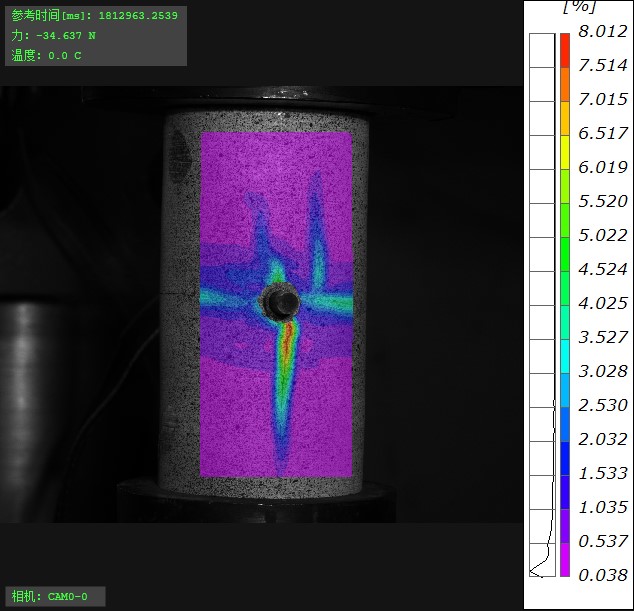This screenshot has height=611, width=634.
Task: Click the upper loading platen above the specimen
Action: pyautogui.click(x=265, y=98)
